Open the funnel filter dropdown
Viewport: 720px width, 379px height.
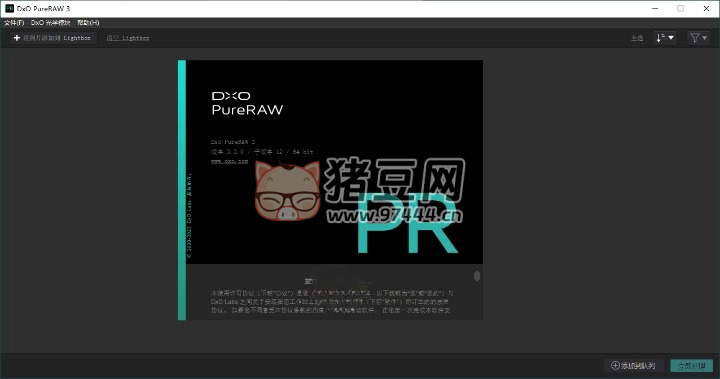click(698, 38)
